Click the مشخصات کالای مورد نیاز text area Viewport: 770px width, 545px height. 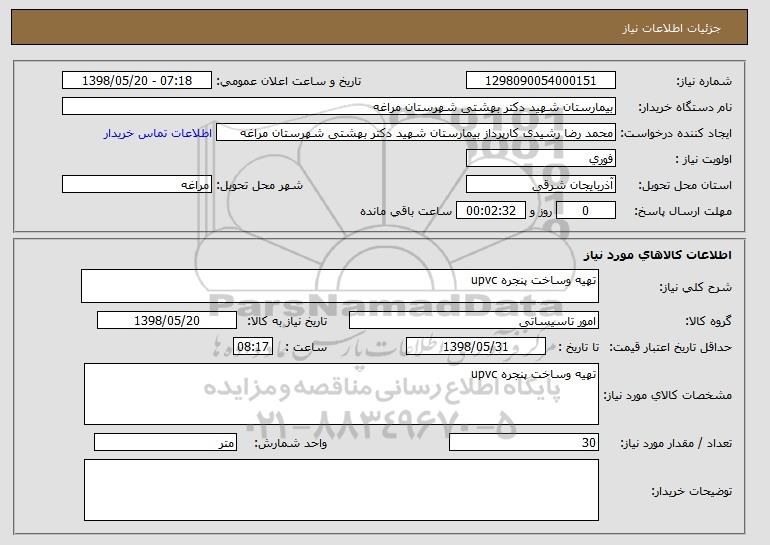click(x=341, y=394)
